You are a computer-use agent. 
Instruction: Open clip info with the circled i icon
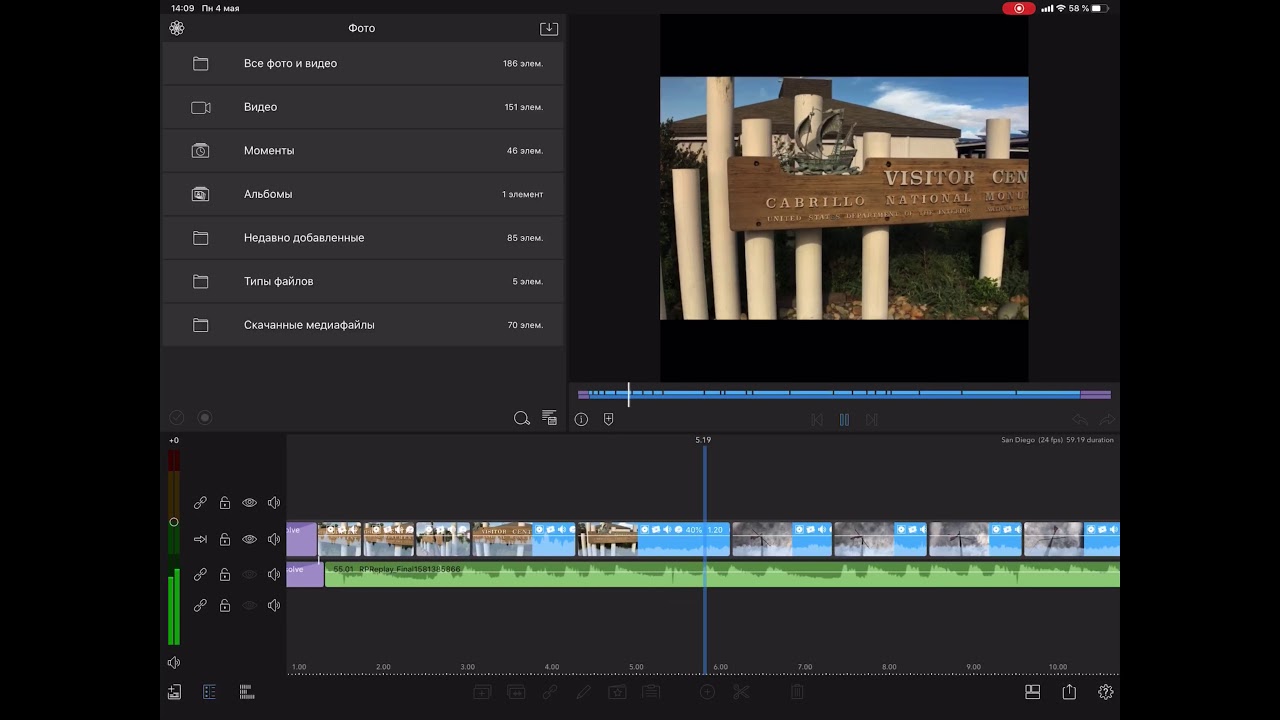click(x=581, y=420)
